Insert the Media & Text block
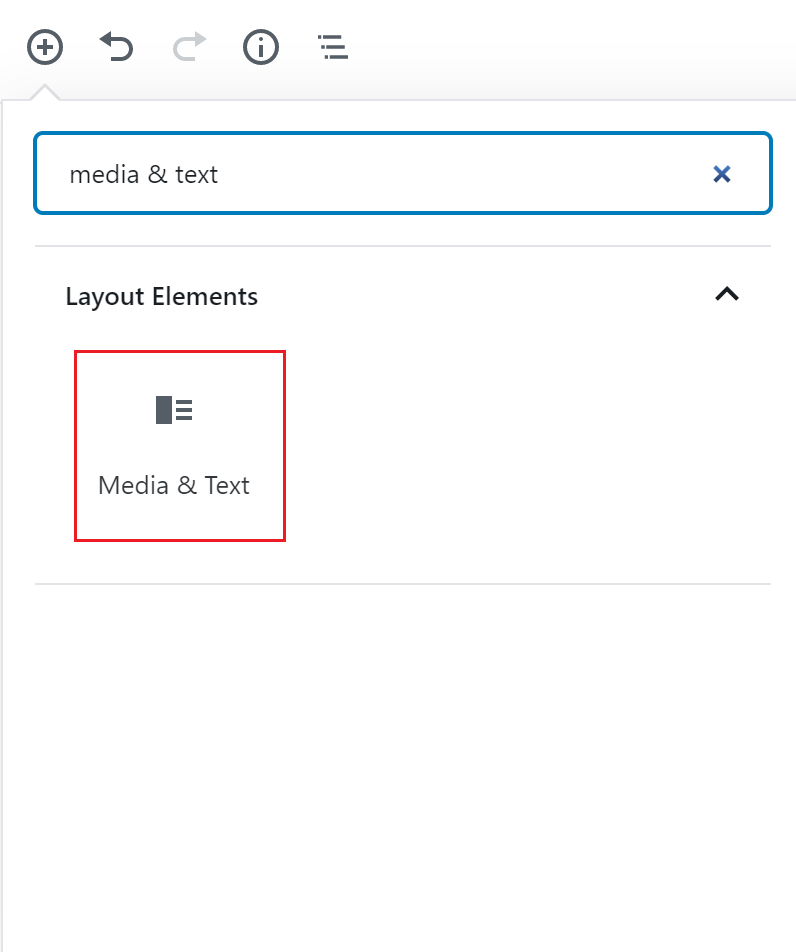Screen dimensions: 796x952 coord(180,446)
